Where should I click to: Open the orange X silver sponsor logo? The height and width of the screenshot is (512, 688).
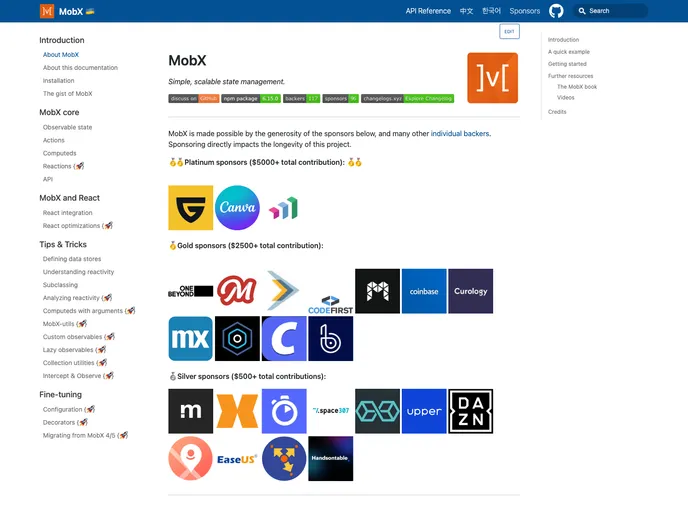237,411
